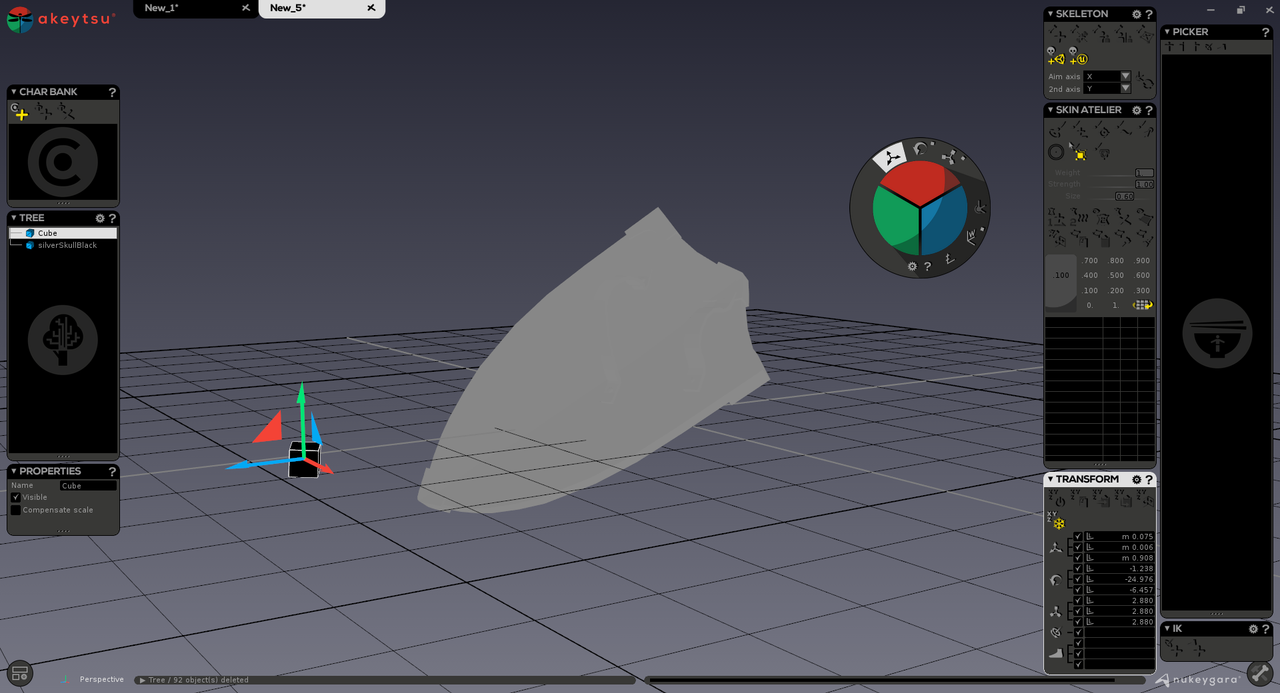The width and height of the screenshot is (1280, 693).
Task: Collapse the Char Bank panel
Action: pos(14,92)
